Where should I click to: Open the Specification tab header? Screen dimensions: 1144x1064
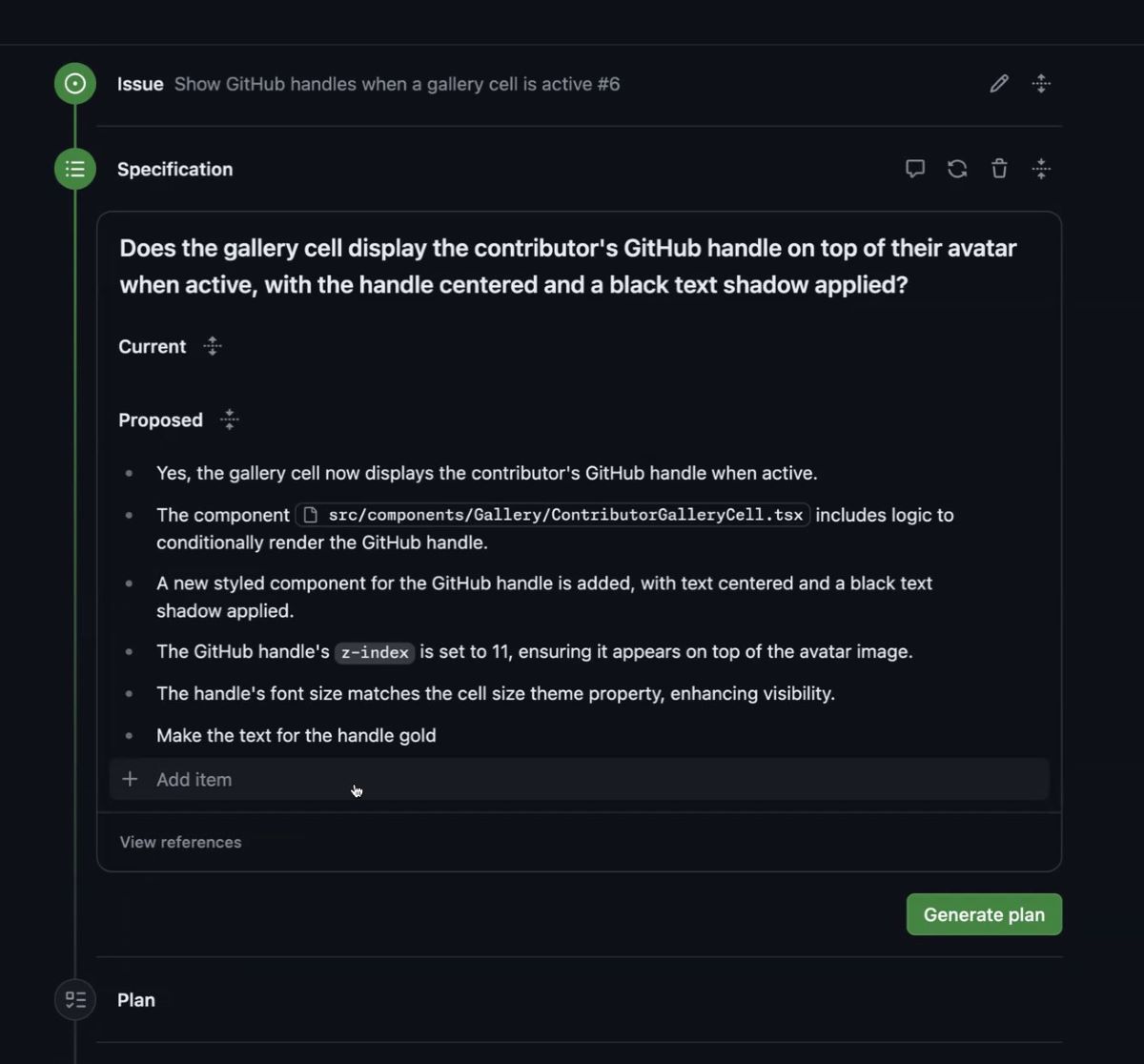click(x=174, y=169)
